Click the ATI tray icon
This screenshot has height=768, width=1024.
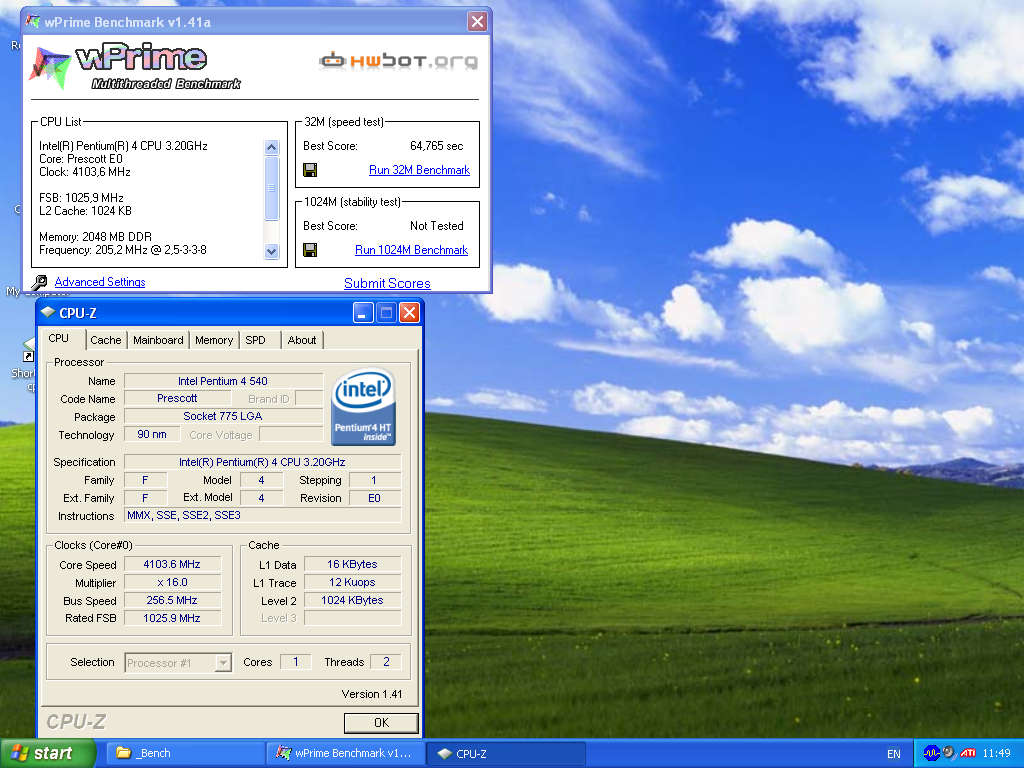(968, 753)
